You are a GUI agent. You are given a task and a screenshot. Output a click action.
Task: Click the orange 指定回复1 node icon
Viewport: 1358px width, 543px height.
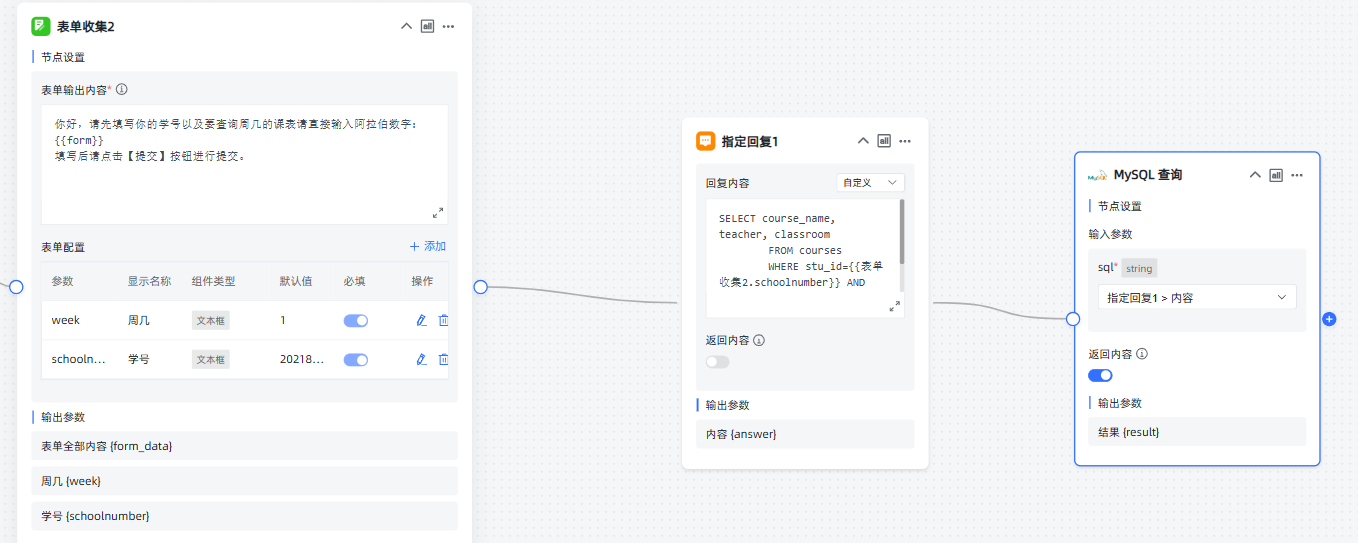pyautogui.click(x=705, y=141)
